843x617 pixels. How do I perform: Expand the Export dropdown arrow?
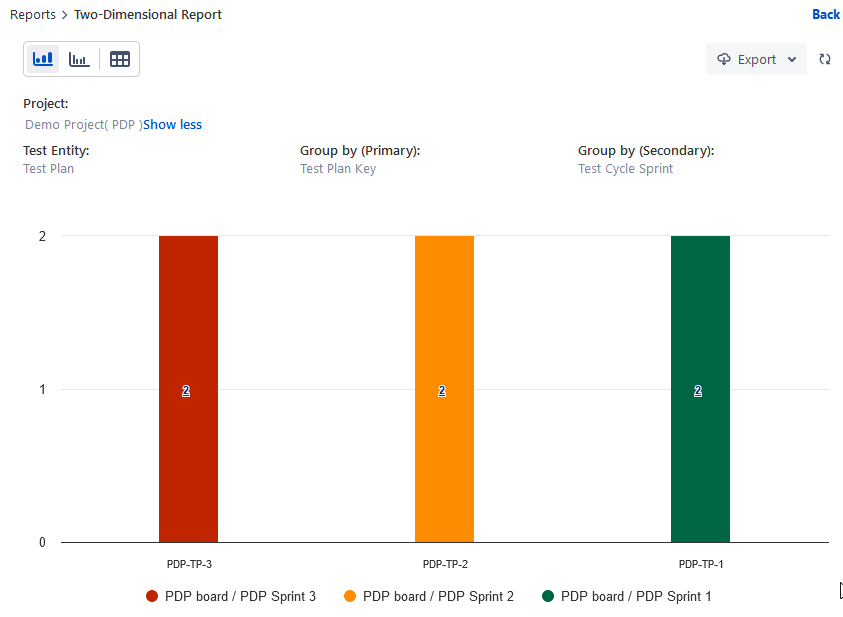click(x=792, y=59)
